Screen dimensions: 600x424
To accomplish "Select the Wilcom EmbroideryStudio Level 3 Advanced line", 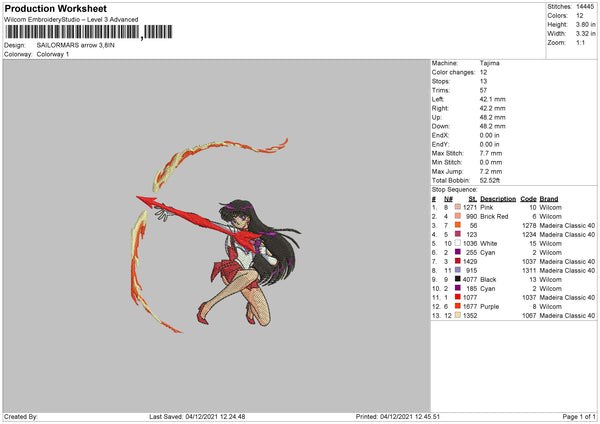I will click(x=71, y=20).
